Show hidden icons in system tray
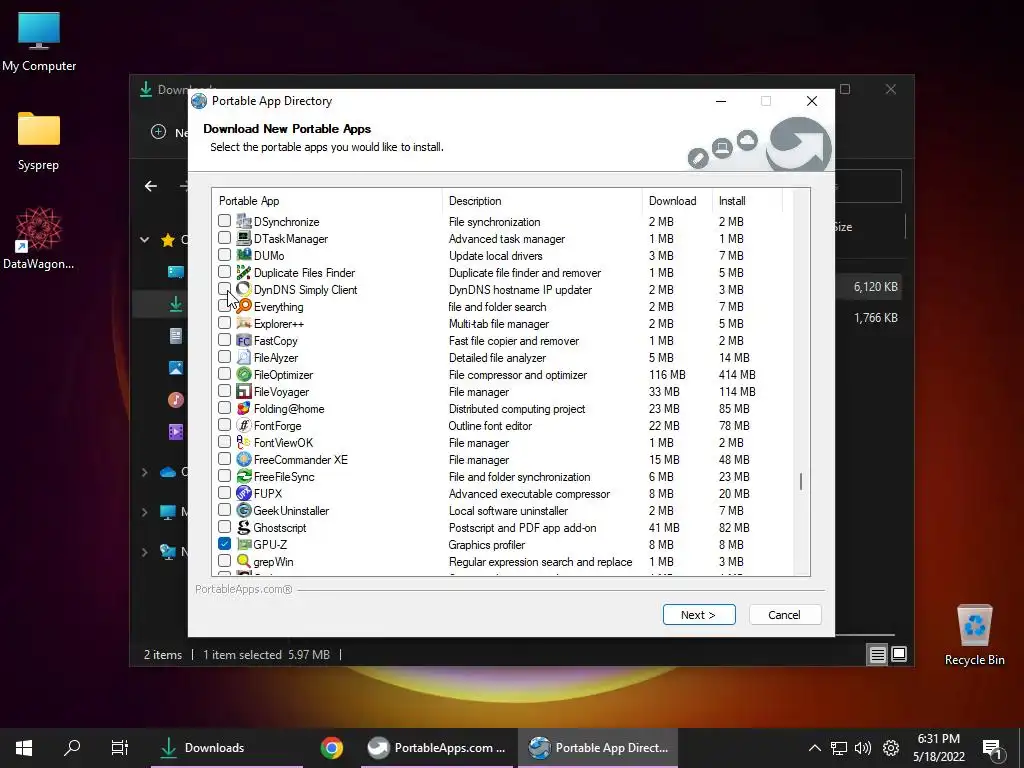 814,748
